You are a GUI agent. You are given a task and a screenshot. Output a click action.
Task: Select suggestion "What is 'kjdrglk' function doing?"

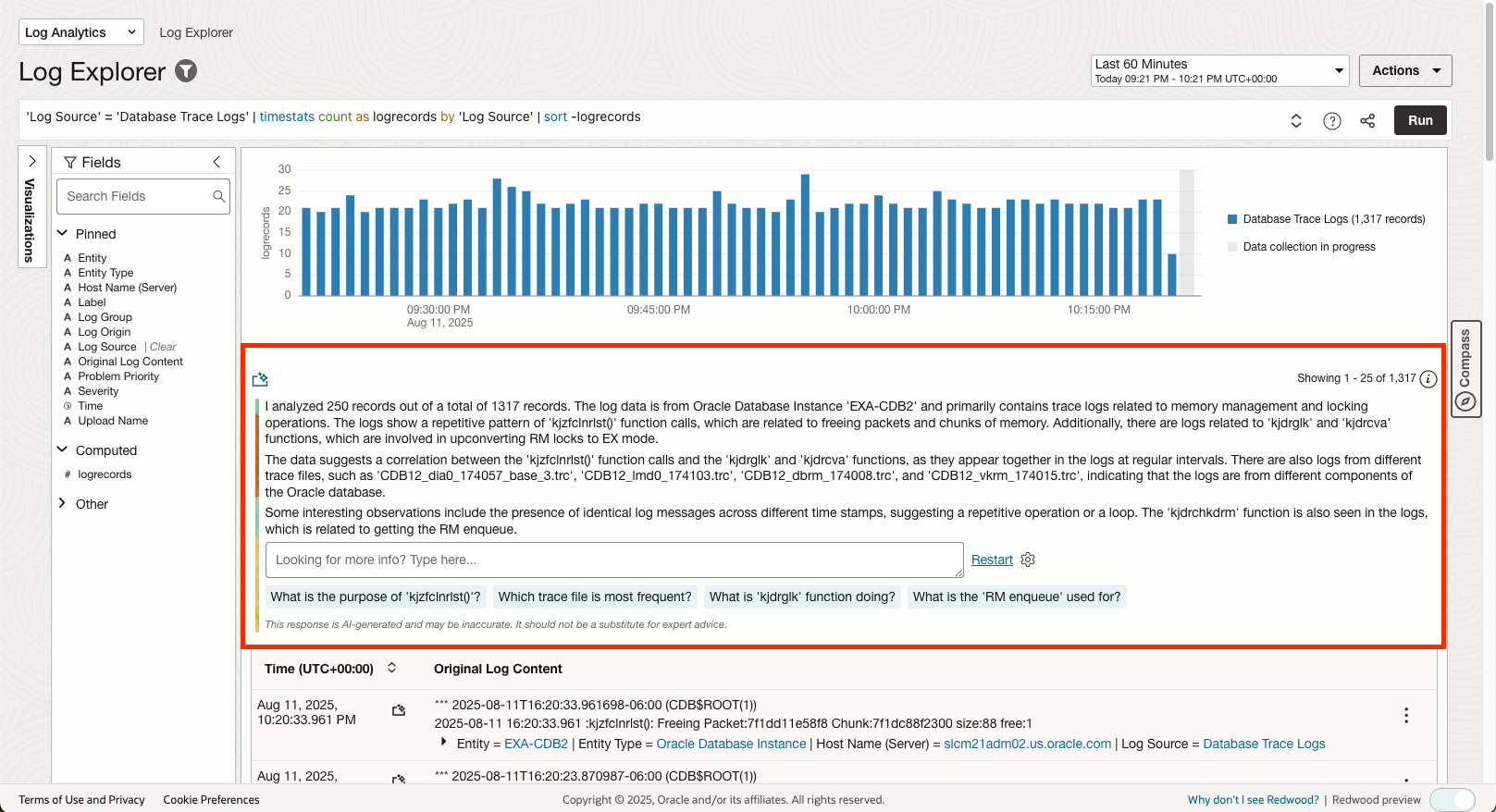(x=802, y=597)
